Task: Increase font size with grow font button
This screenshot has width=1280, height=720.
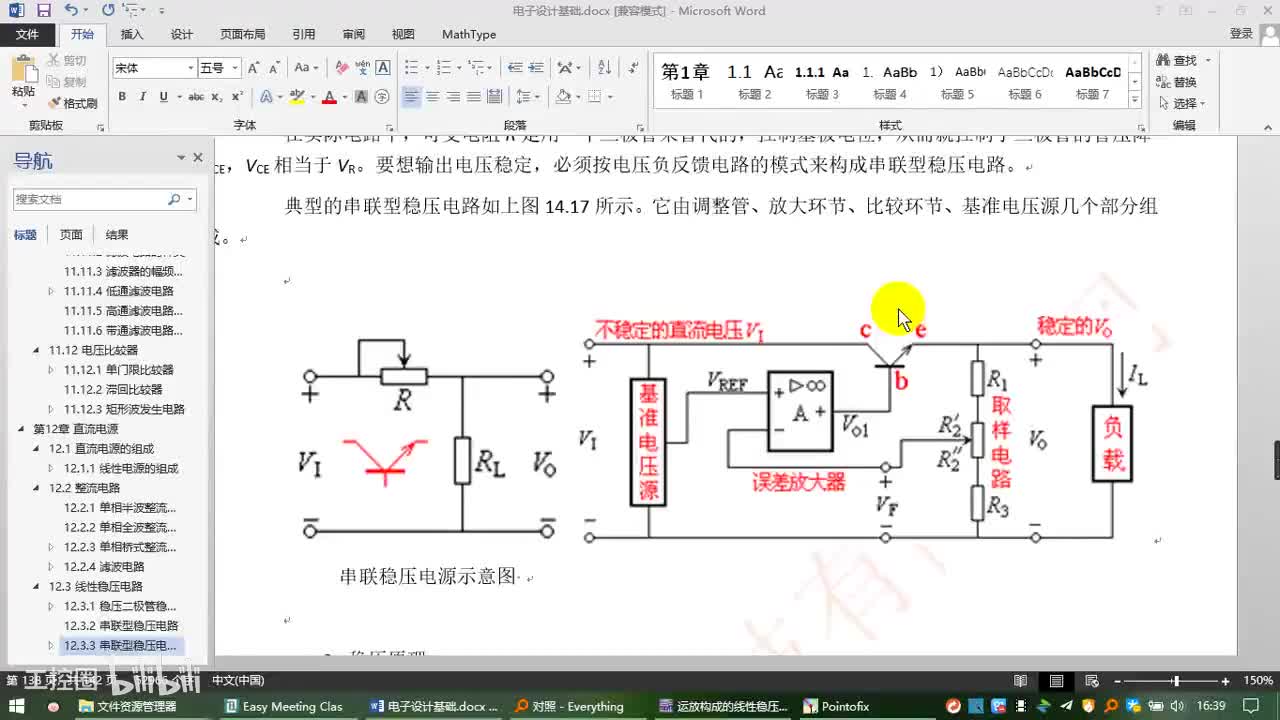Action: click(253, 68)
